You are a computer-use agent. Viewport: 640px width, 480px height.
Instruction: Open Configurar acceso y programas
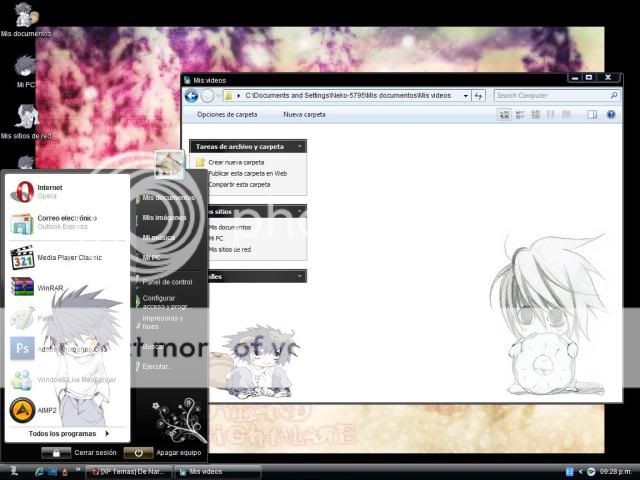(165, 302)
